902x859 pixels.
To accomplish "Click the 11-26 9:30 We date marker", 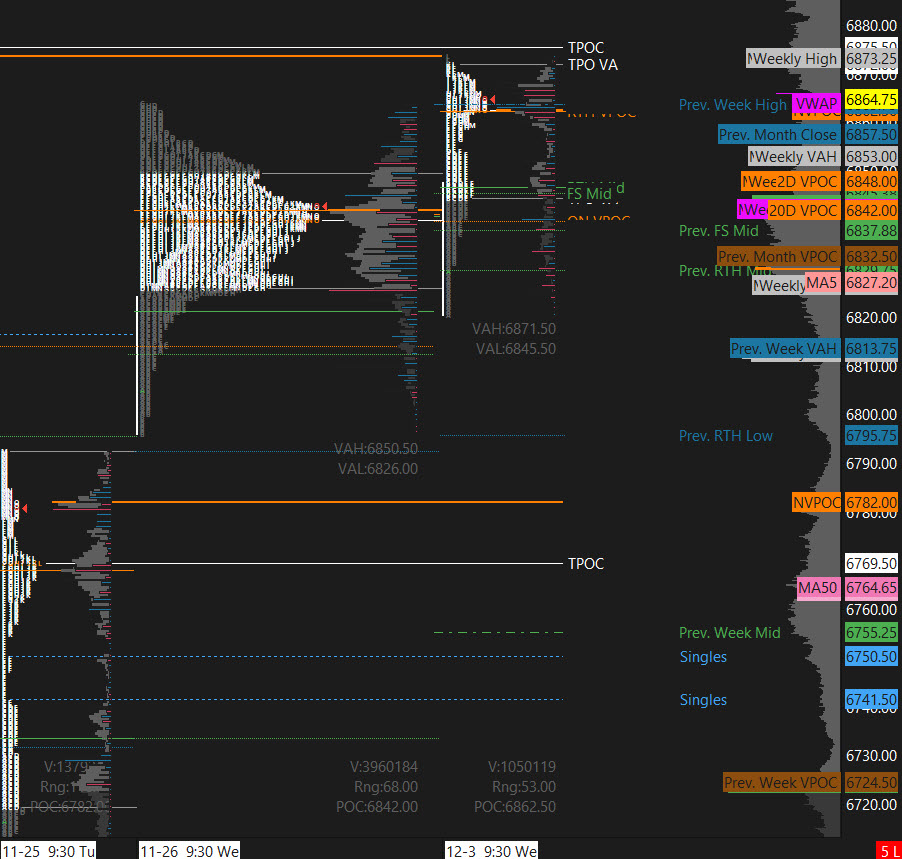I will (x=189, y=851).
